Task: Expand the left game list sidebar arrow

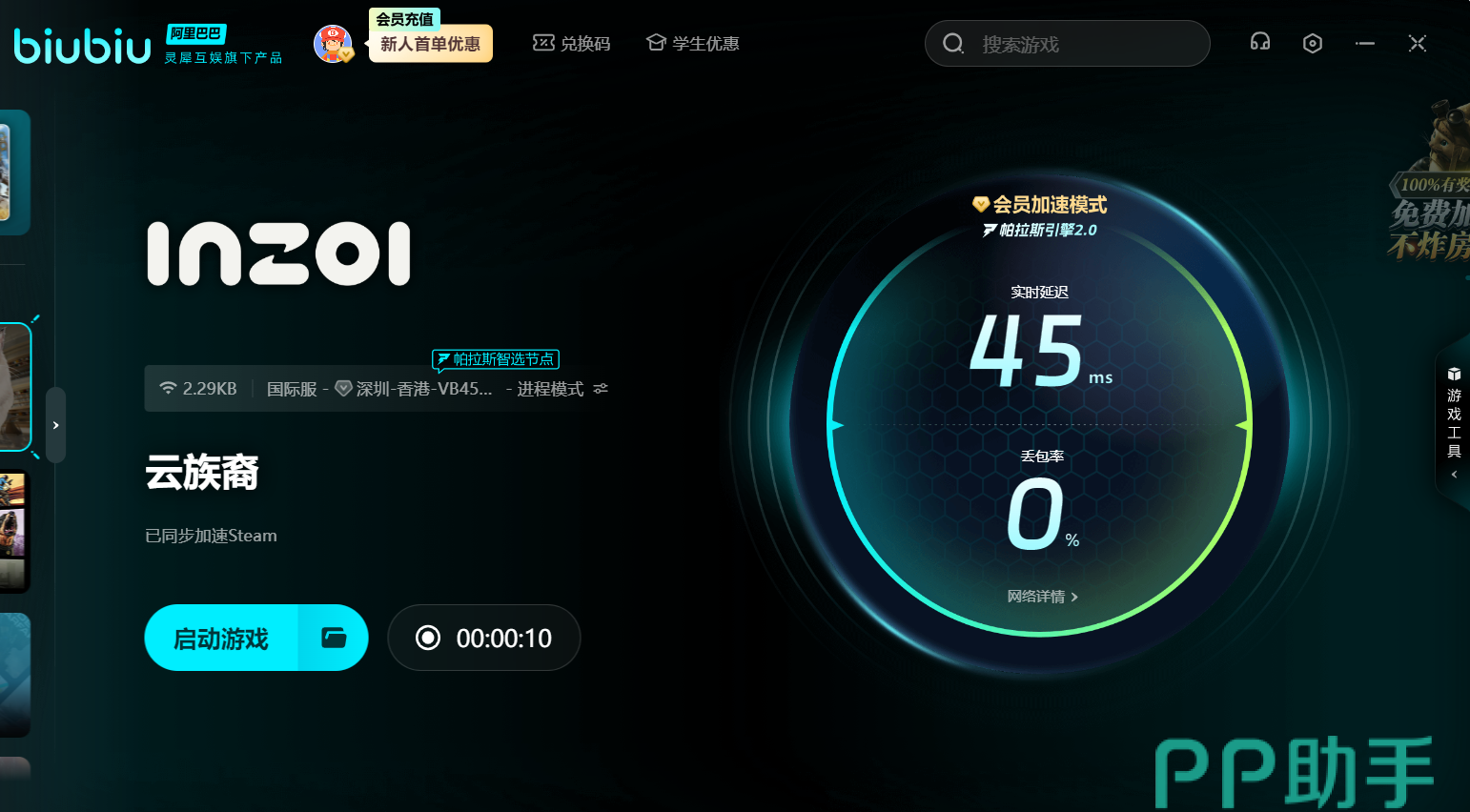Action: tap(56, 425)
